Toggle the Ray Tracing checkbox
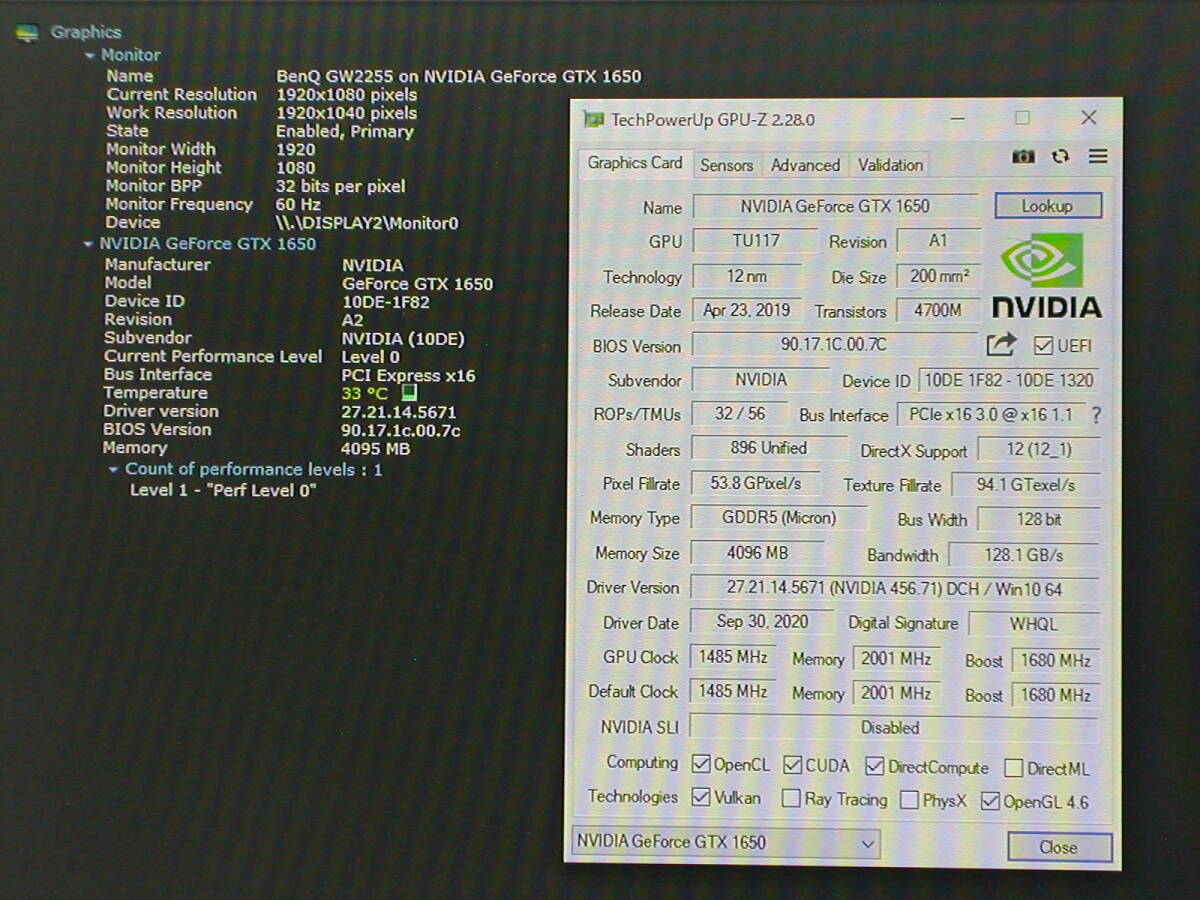 [x=791, y=798]
